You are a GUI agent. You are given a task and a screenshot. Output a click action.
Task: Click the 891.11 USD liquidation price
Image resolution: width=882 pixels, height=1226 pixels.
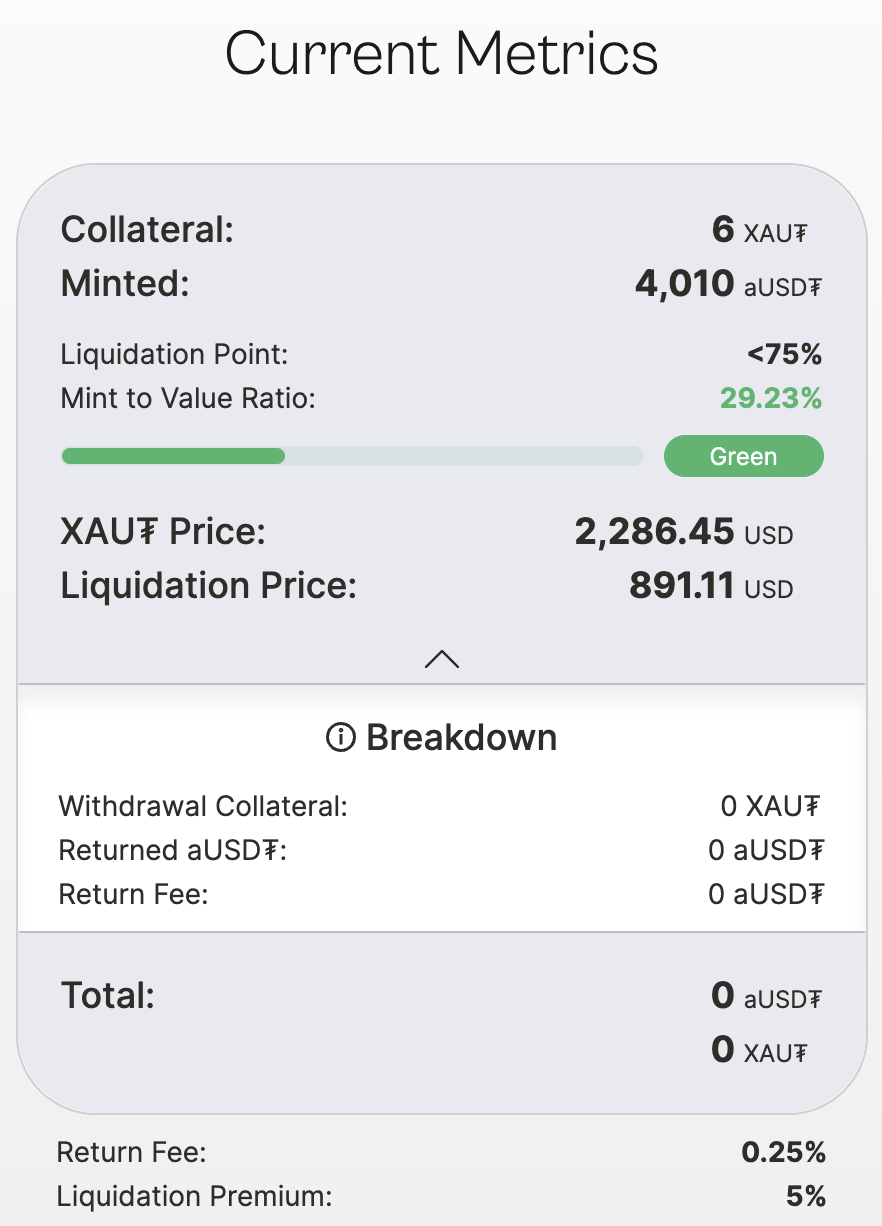pyautogui.click(x=710, y=586)
